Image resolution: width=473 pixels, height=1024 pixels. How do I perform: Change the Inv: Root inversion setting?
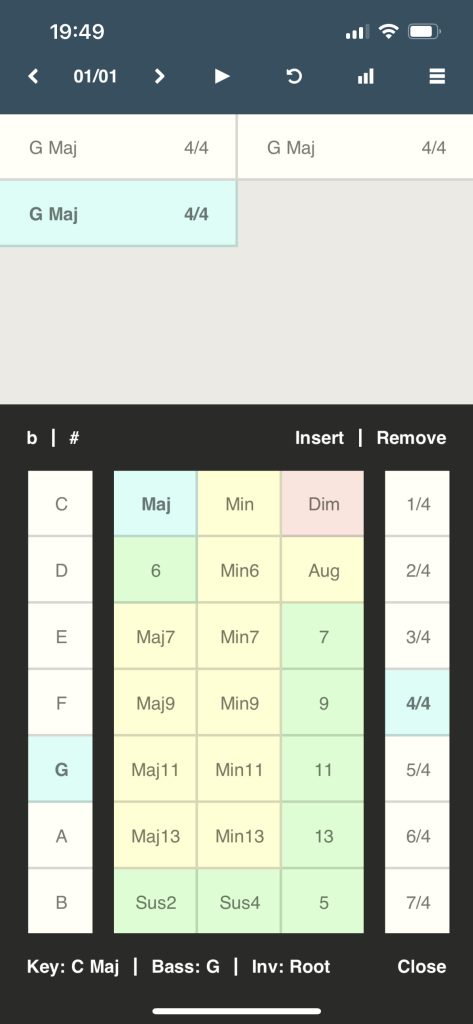291,967
